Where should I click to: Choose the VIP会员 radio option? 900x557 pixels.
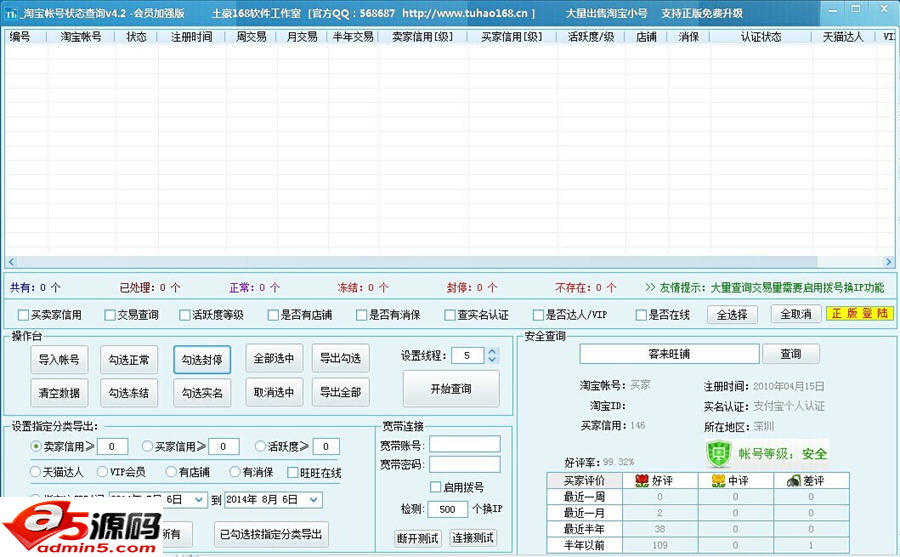pos(103,472)
